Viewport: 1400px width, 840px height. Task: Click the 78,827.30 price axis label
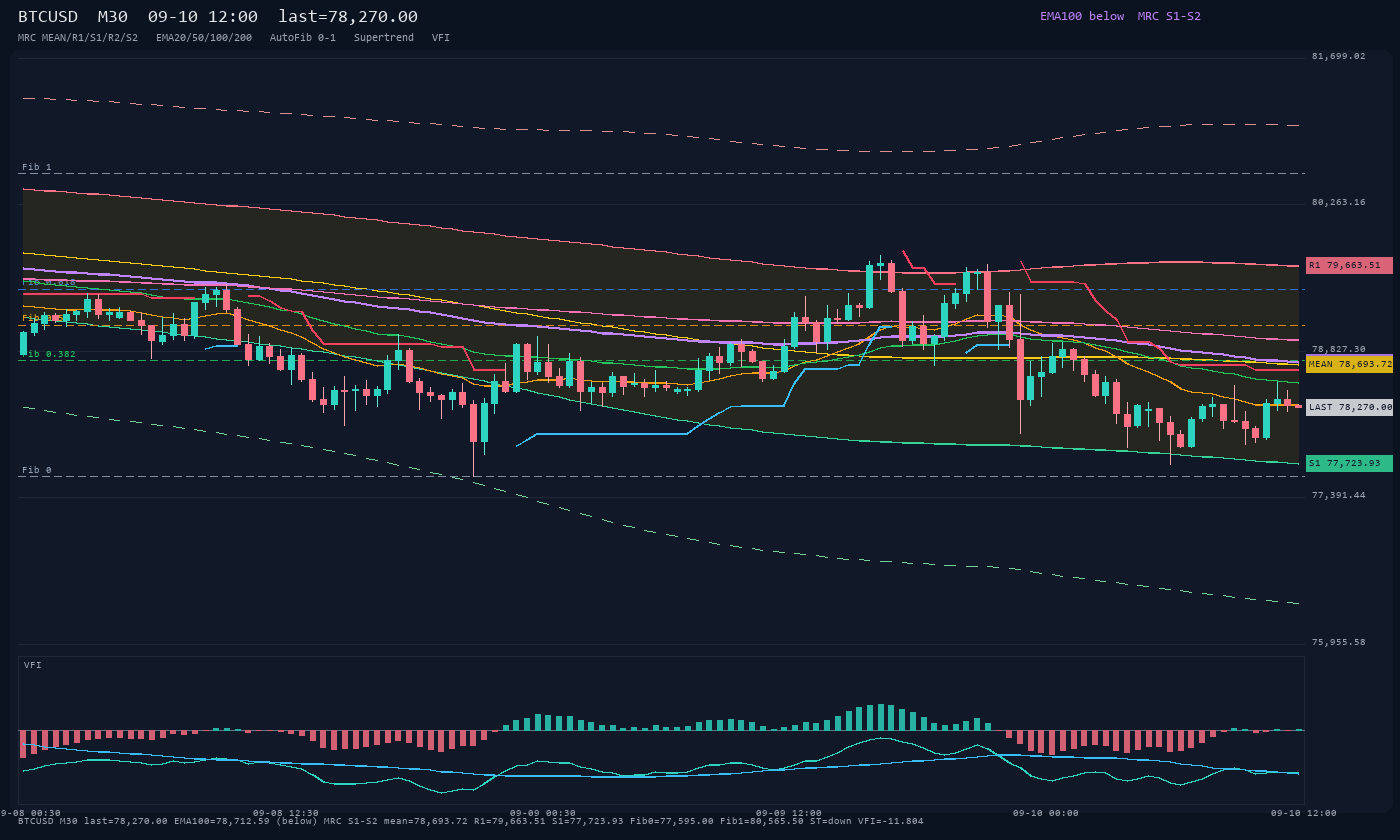1338,349
